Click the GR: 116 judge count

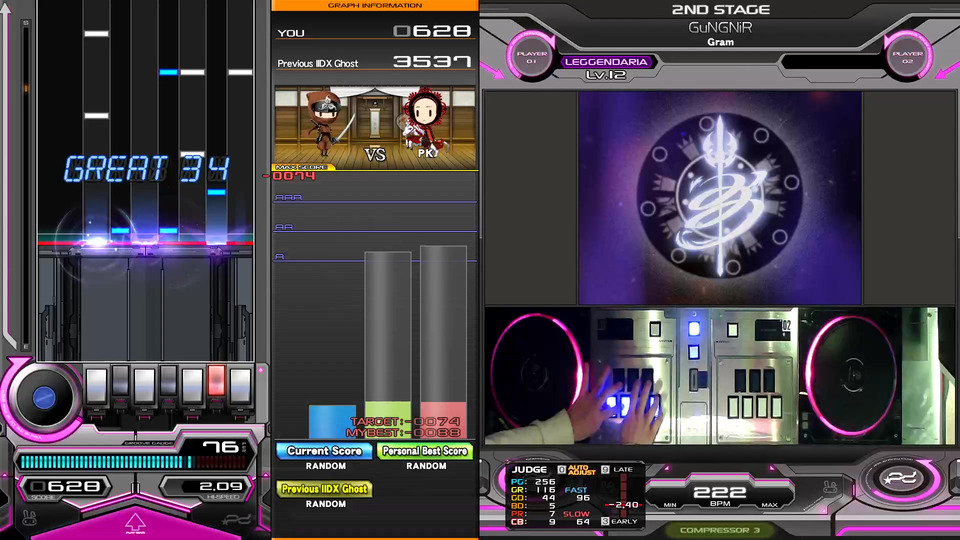533,490
